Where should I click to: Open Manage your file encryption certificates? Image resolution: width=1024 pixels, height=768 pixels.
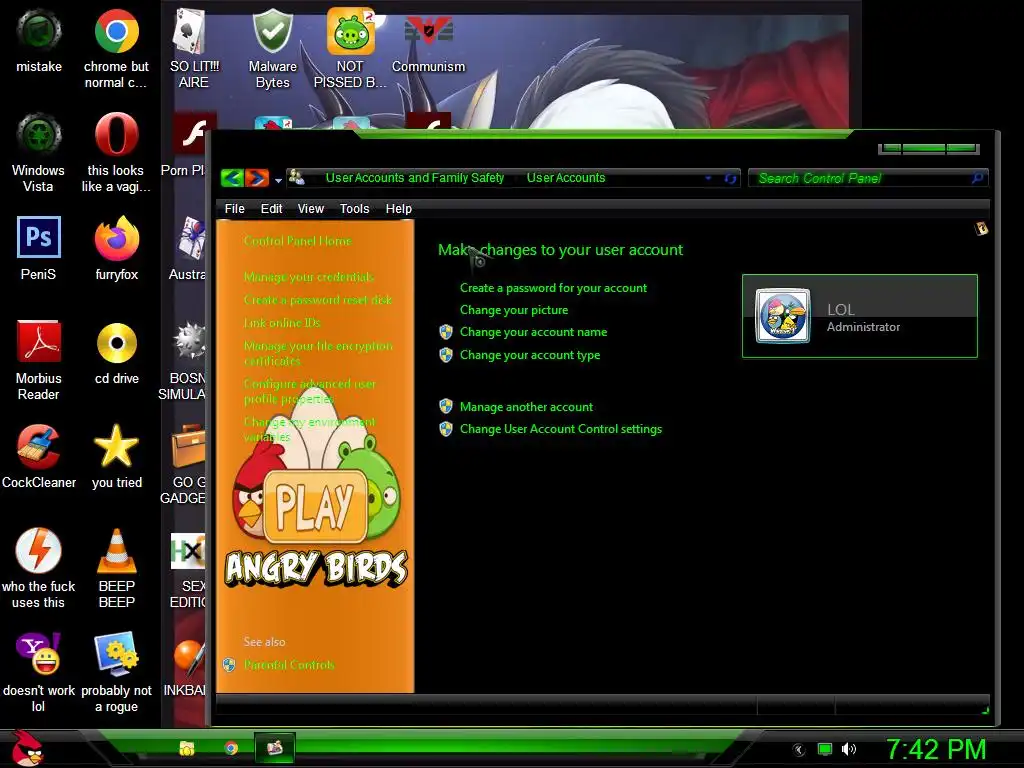pyautogui.click(x=318, y=353)
